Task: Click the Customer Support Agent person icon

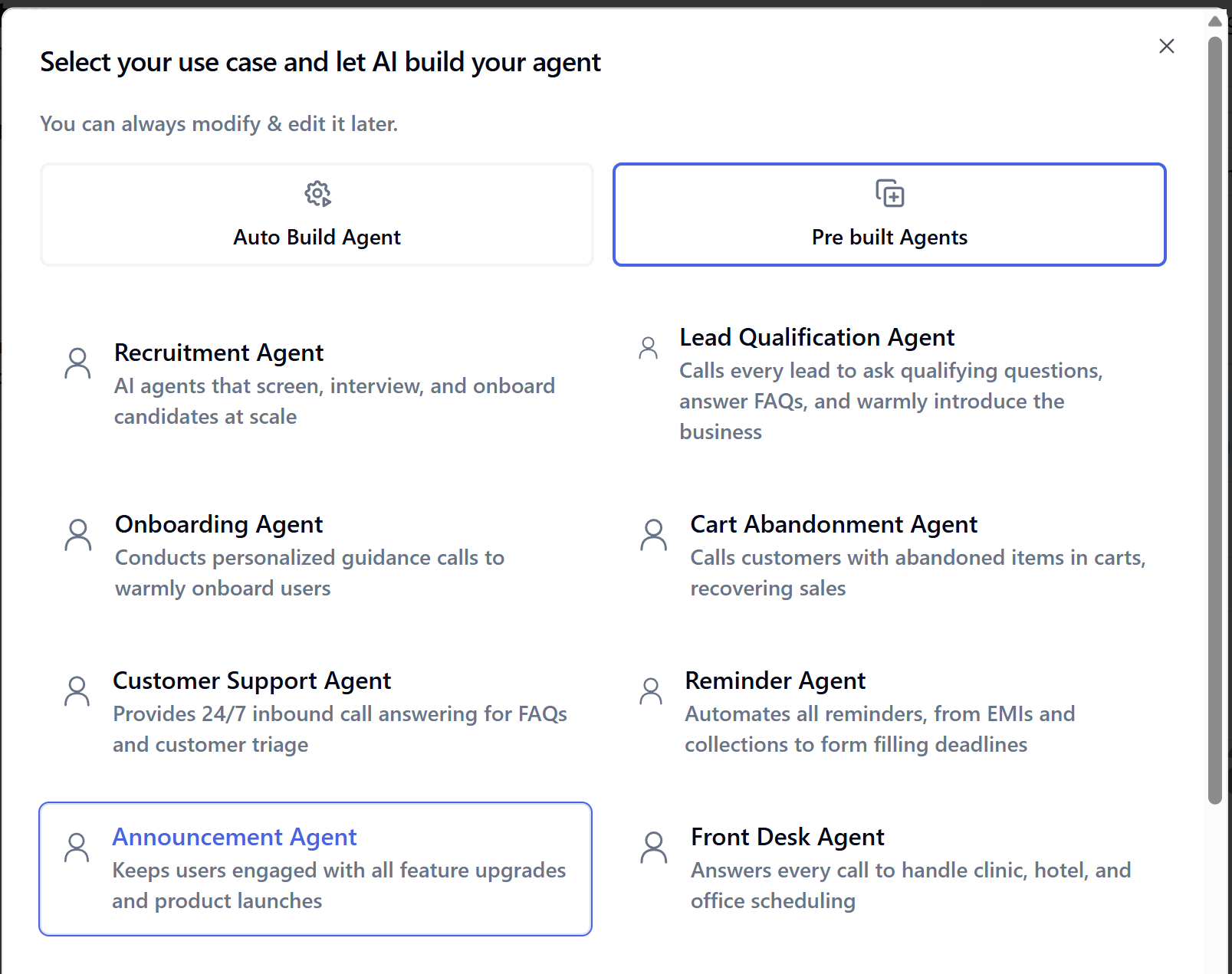Action: (77, 690)
